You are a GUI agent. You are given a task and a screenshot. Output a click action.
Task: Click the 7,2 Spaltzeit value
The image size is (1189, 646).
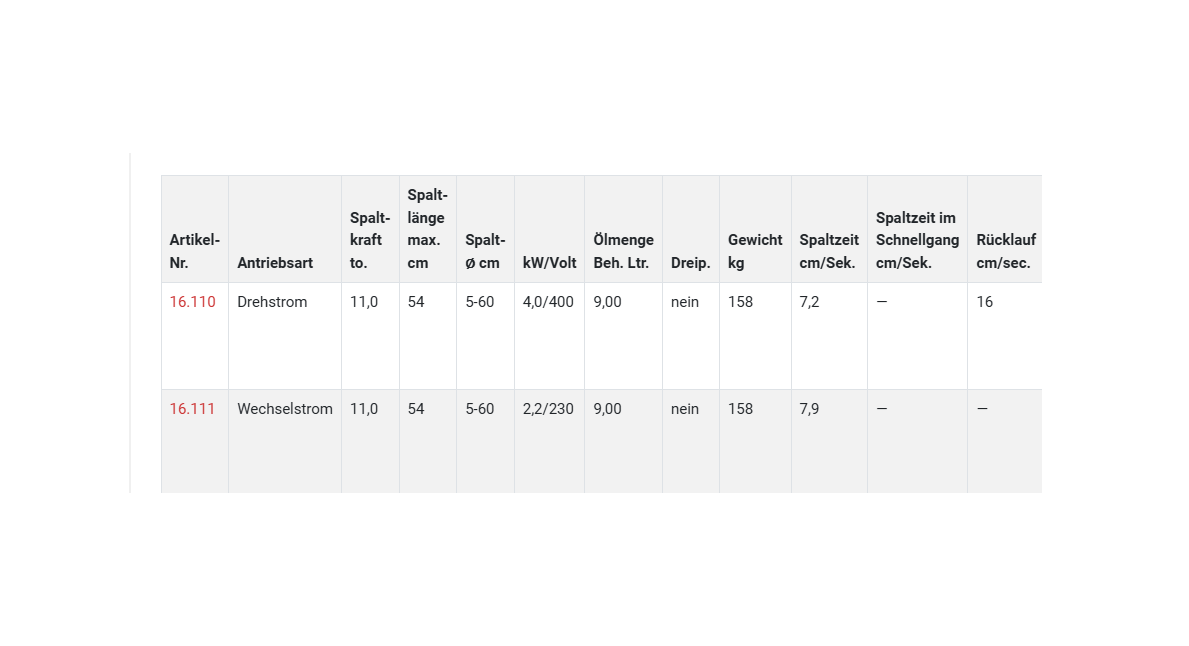click(809, 302)
